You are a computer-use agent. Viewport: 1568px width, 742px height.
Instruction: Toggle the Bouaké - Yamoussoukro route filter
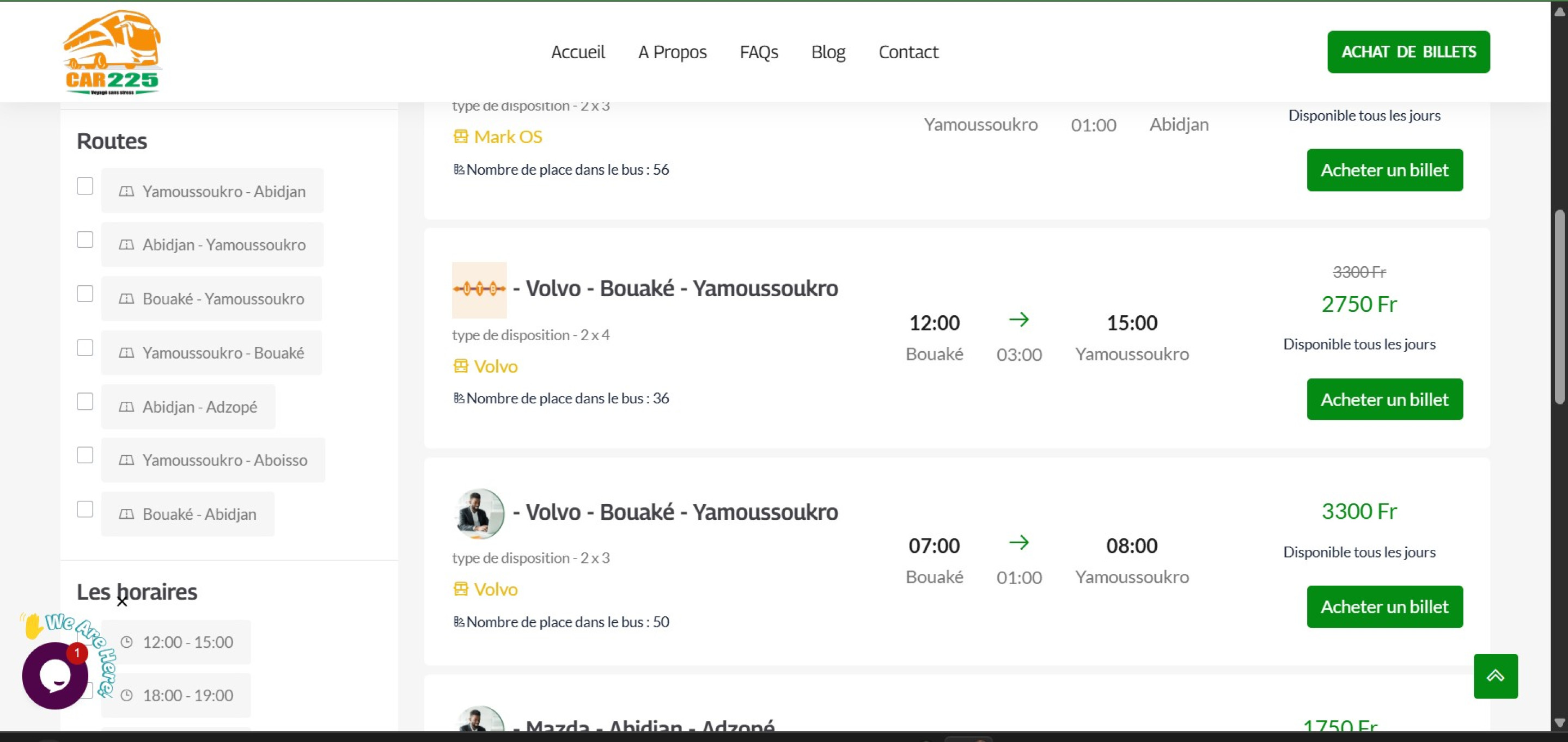click(85, 294)
